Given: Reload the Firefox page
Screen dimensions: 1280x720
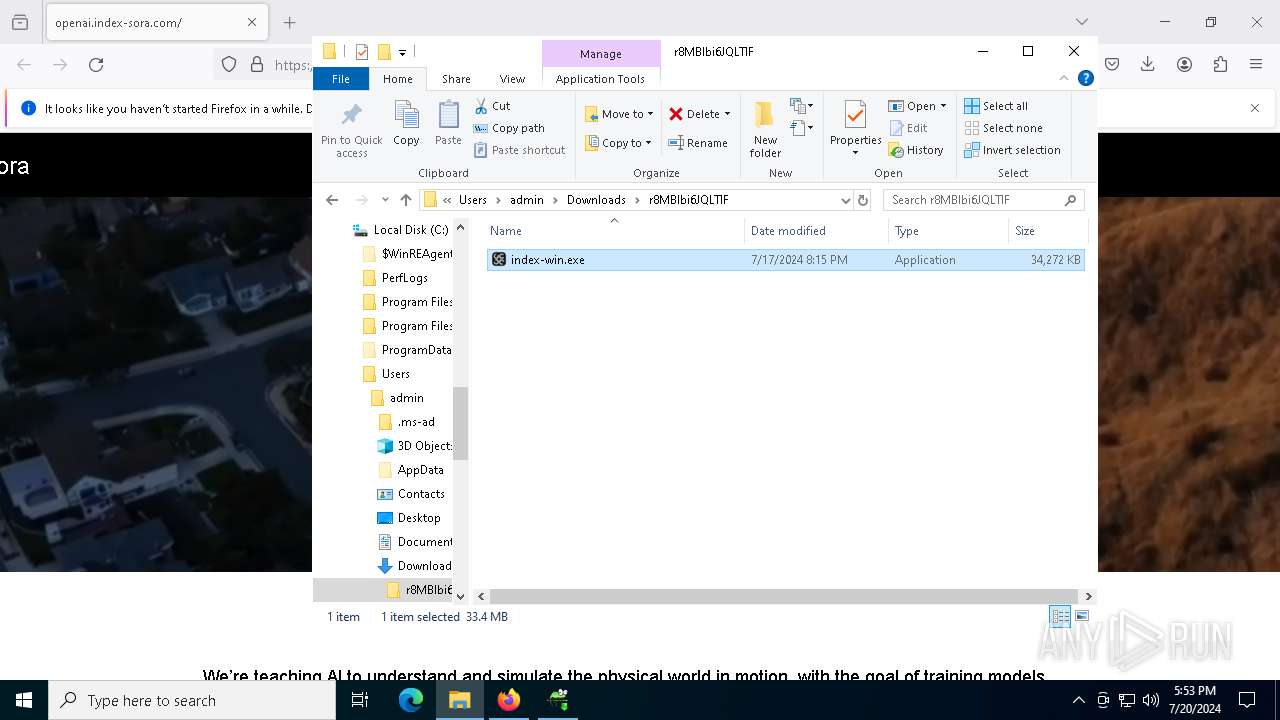Looking at the screenshot, I should [x=96, y=64].
